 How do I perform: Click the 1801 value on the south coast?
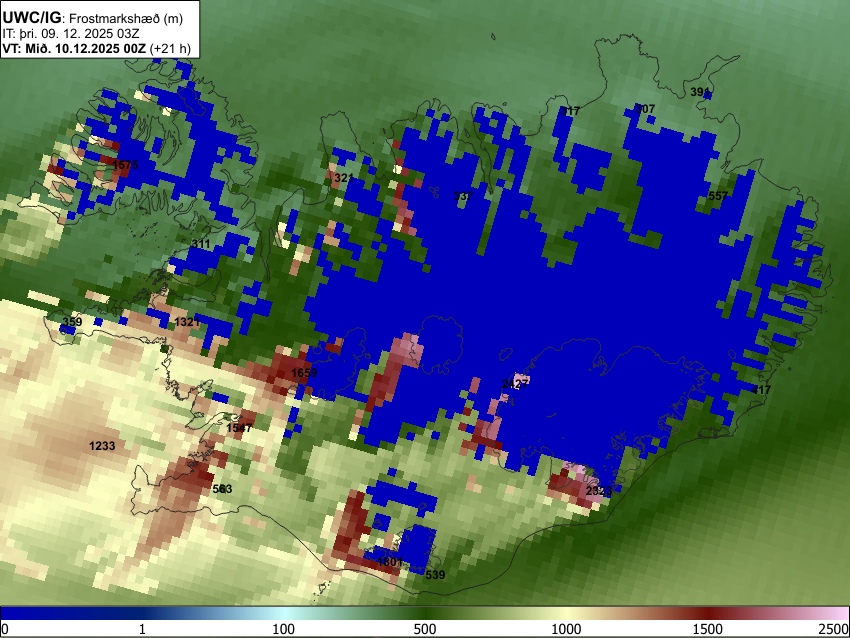tap(390, 562)
